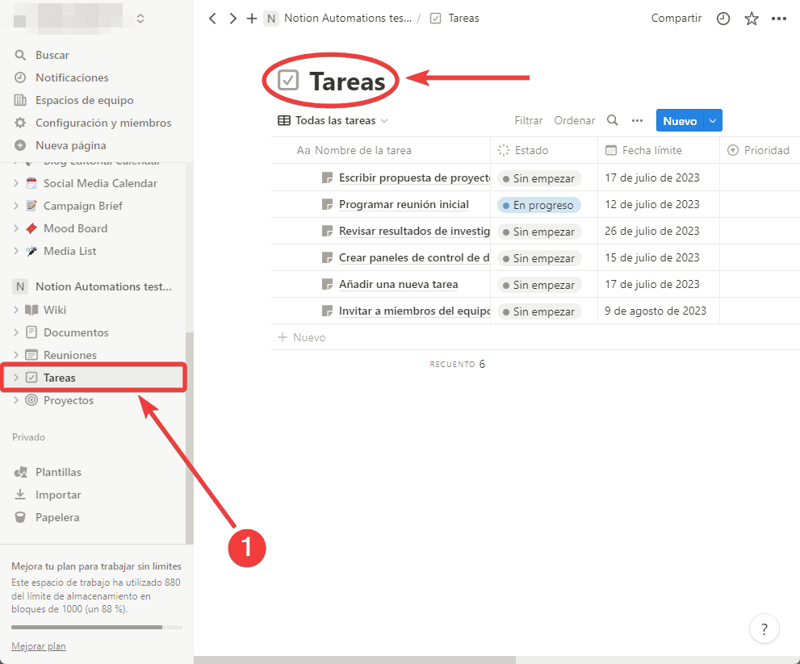Favorite the Tareas page via the star icon
This screenshot has width=800, height=664.
click(751, 18)
